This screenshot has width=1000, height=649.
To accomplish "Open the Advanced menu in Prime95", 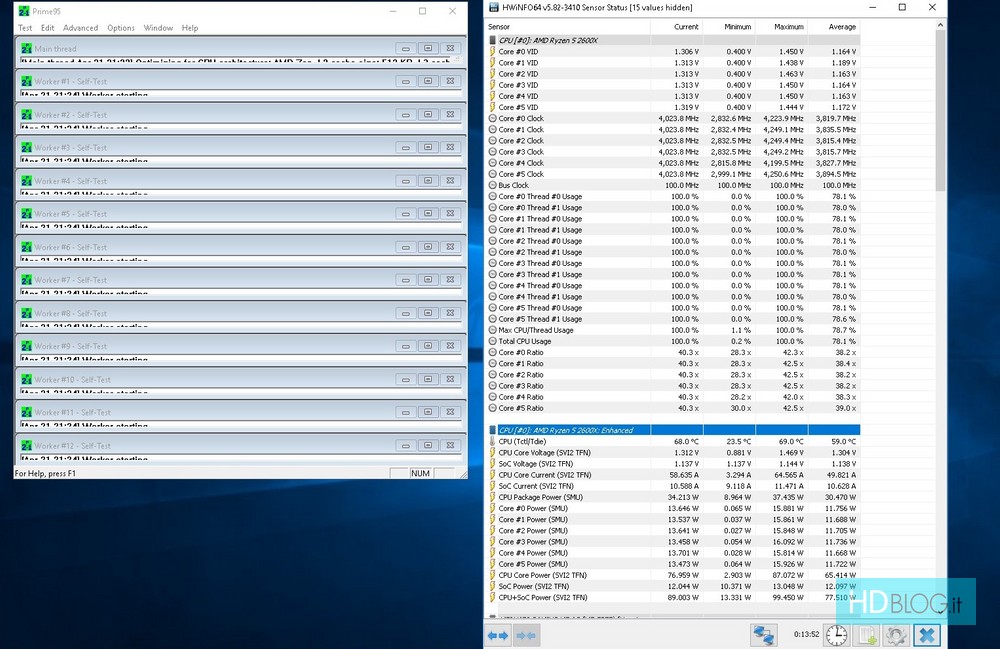I will (81, 28).
